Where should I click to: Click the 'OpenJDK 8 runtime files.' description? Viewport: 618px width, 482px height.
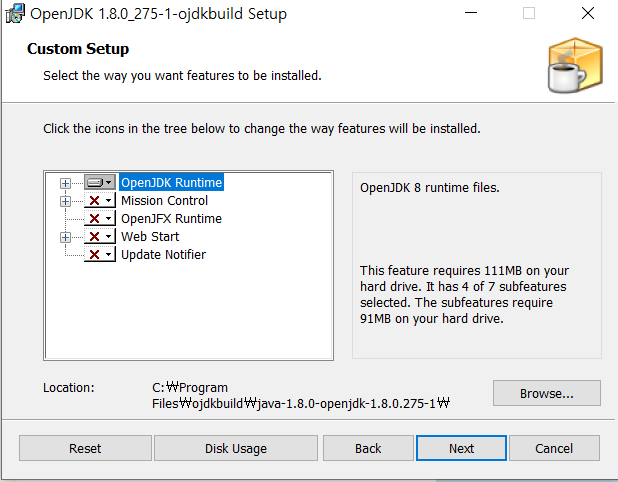tap(430, 188)
